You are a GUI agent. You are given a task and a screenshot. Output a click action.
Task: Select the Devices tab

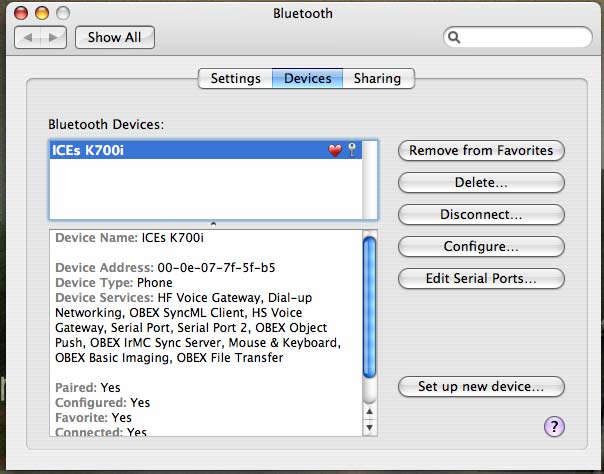[x=307, y=79]
